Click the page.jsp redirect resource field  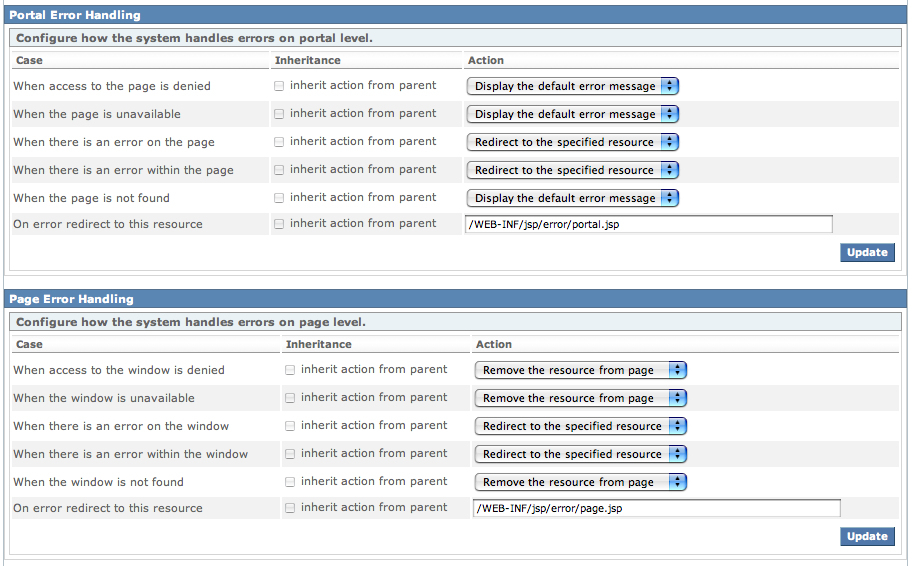657,509
